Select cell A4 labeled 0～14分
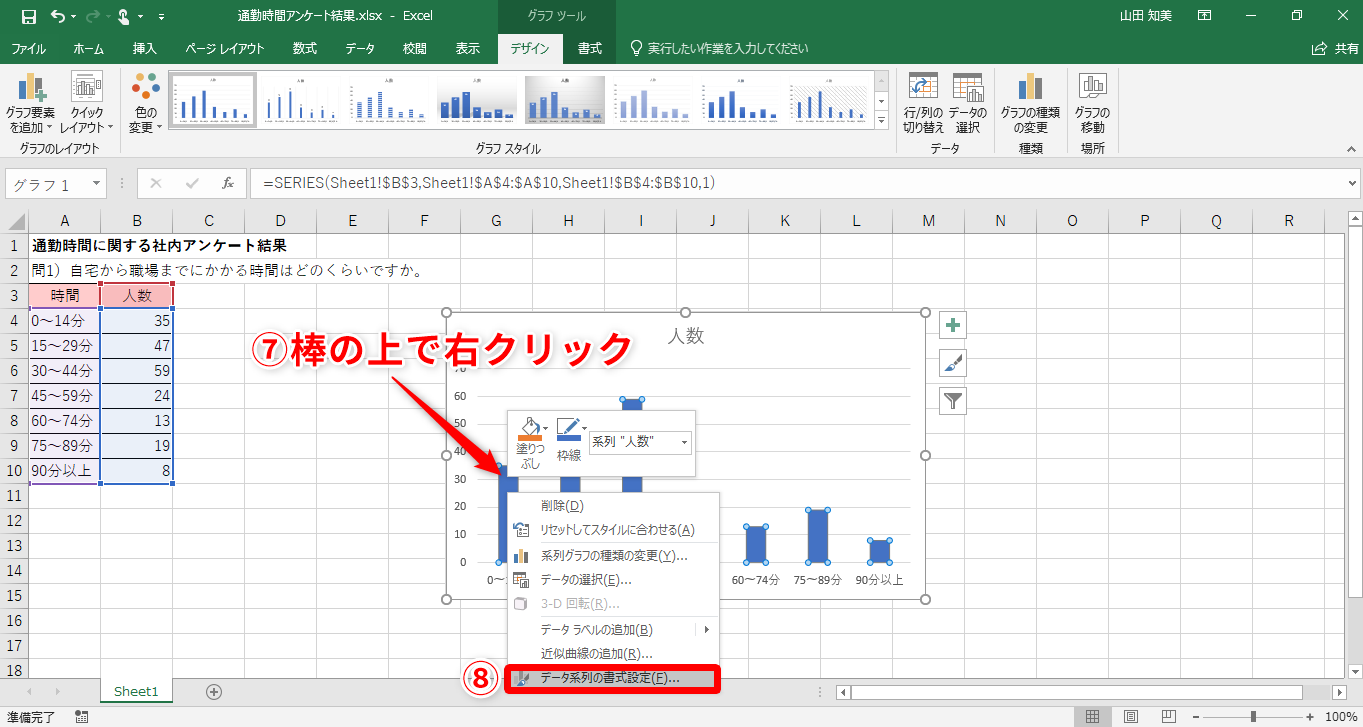The width and height of the screenshot is (1363, 727). [x=65, y=321]
